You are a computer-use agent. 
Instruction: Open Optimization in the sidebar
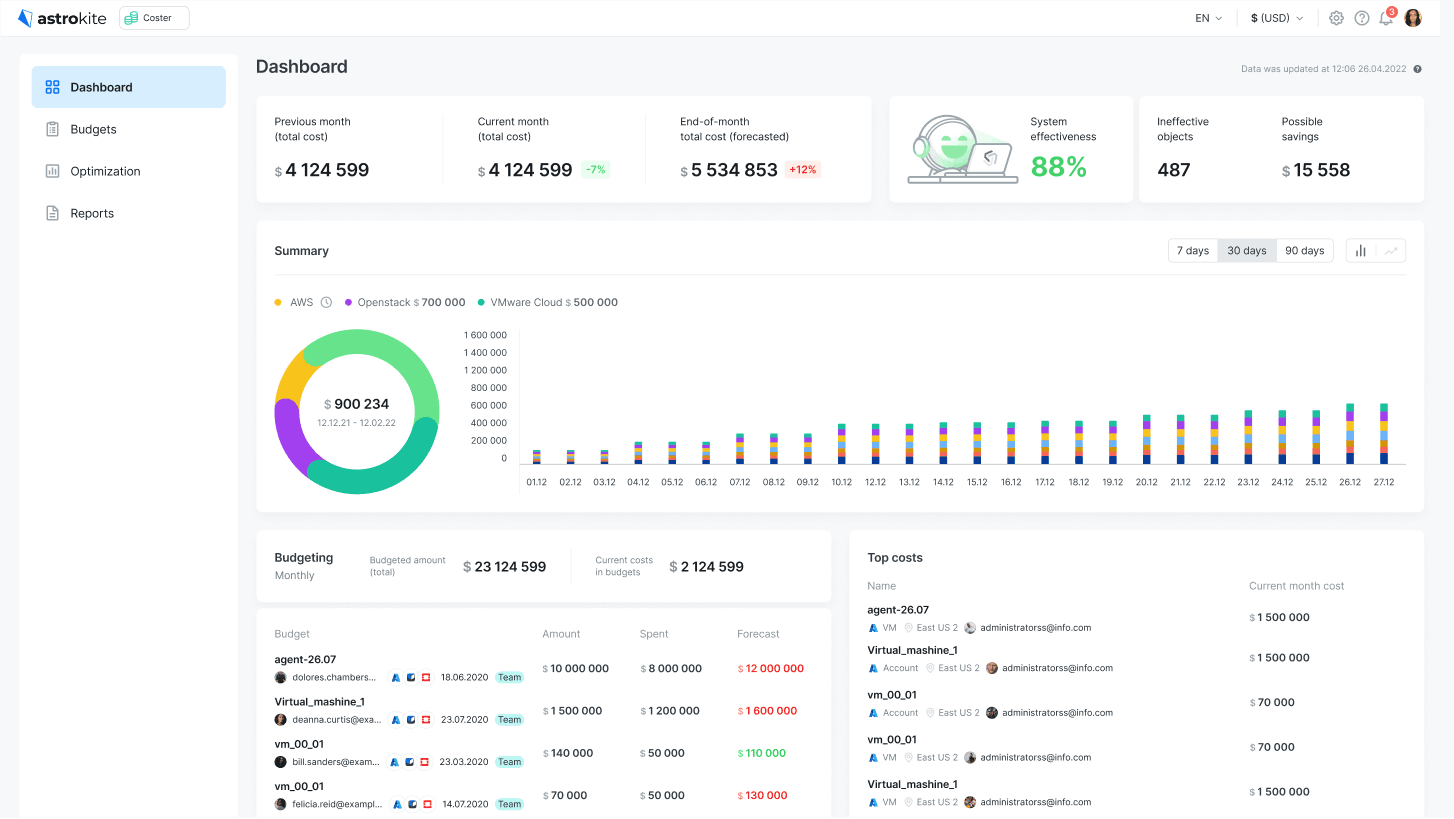105,171
